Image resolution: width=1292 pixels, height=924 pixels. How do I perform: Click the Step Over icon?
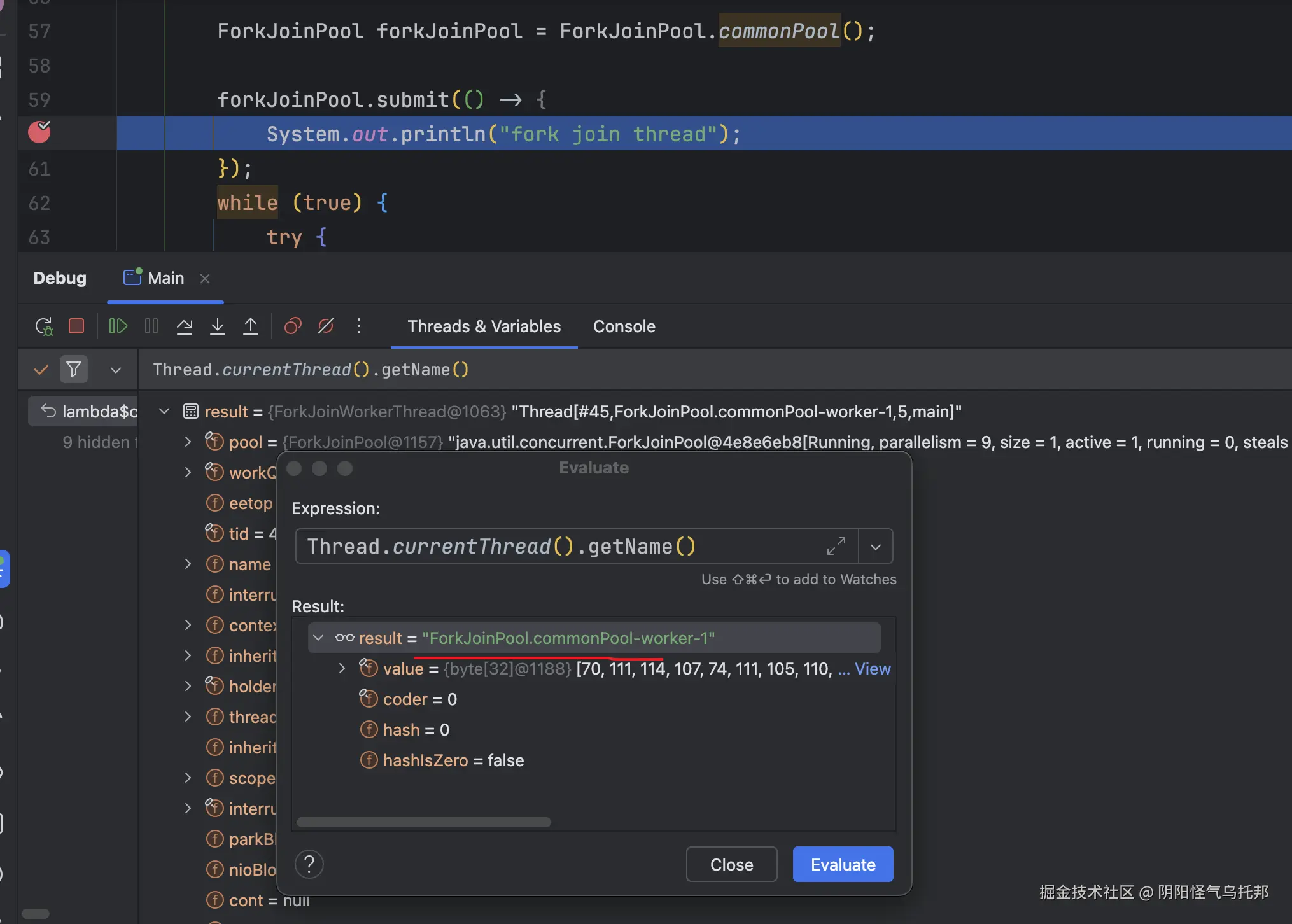click(x=185, y=326)
